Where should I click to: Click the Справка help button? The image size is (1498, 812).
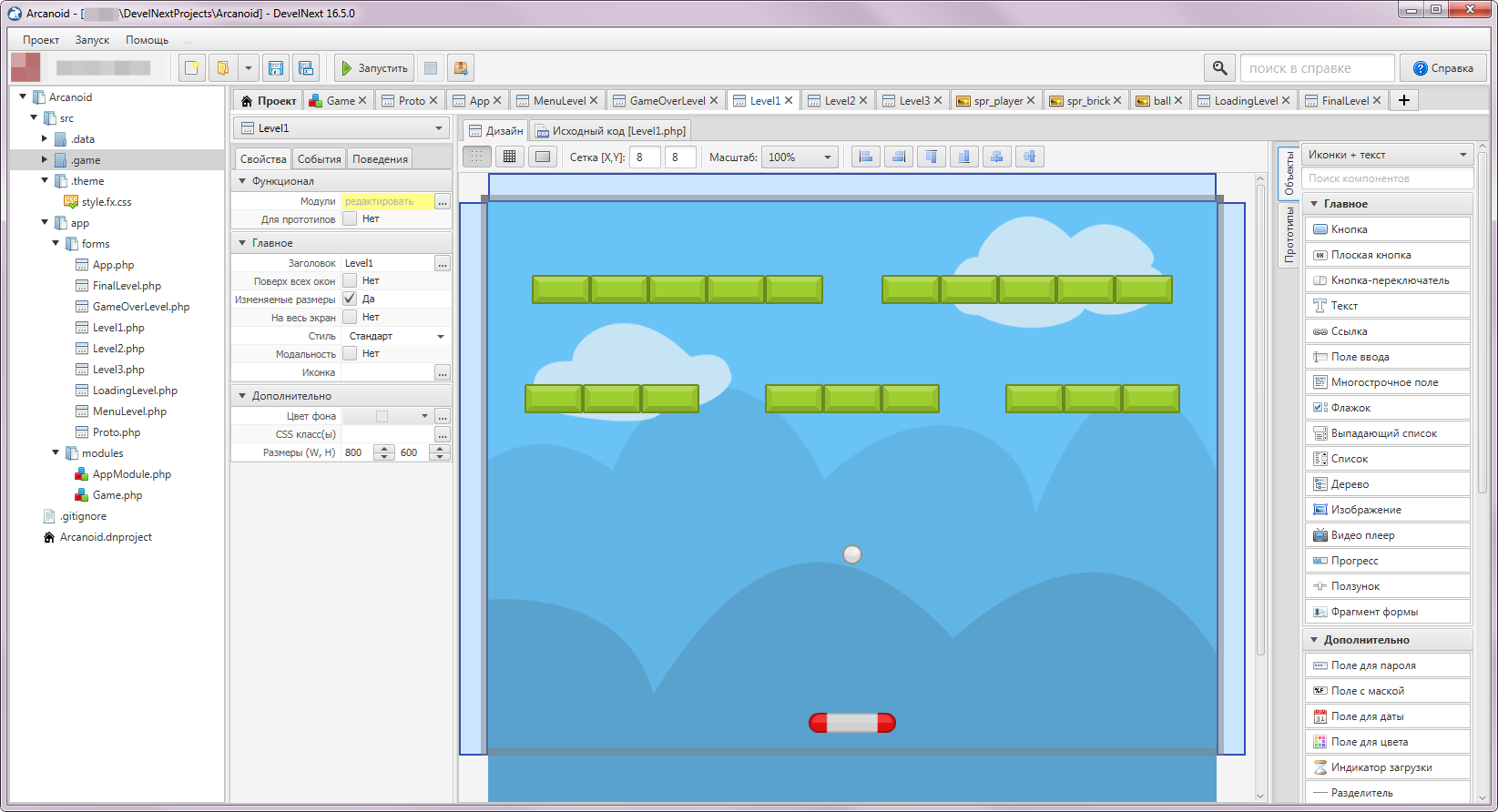[x=1442, y=68]
